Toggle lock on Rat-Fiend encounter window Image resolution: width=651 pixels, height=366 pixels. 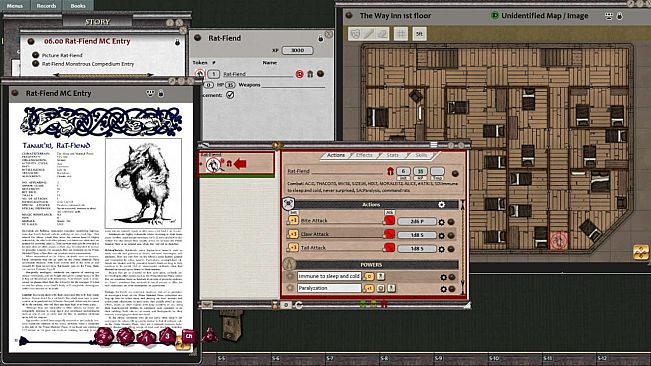click(x=320, y=38)
